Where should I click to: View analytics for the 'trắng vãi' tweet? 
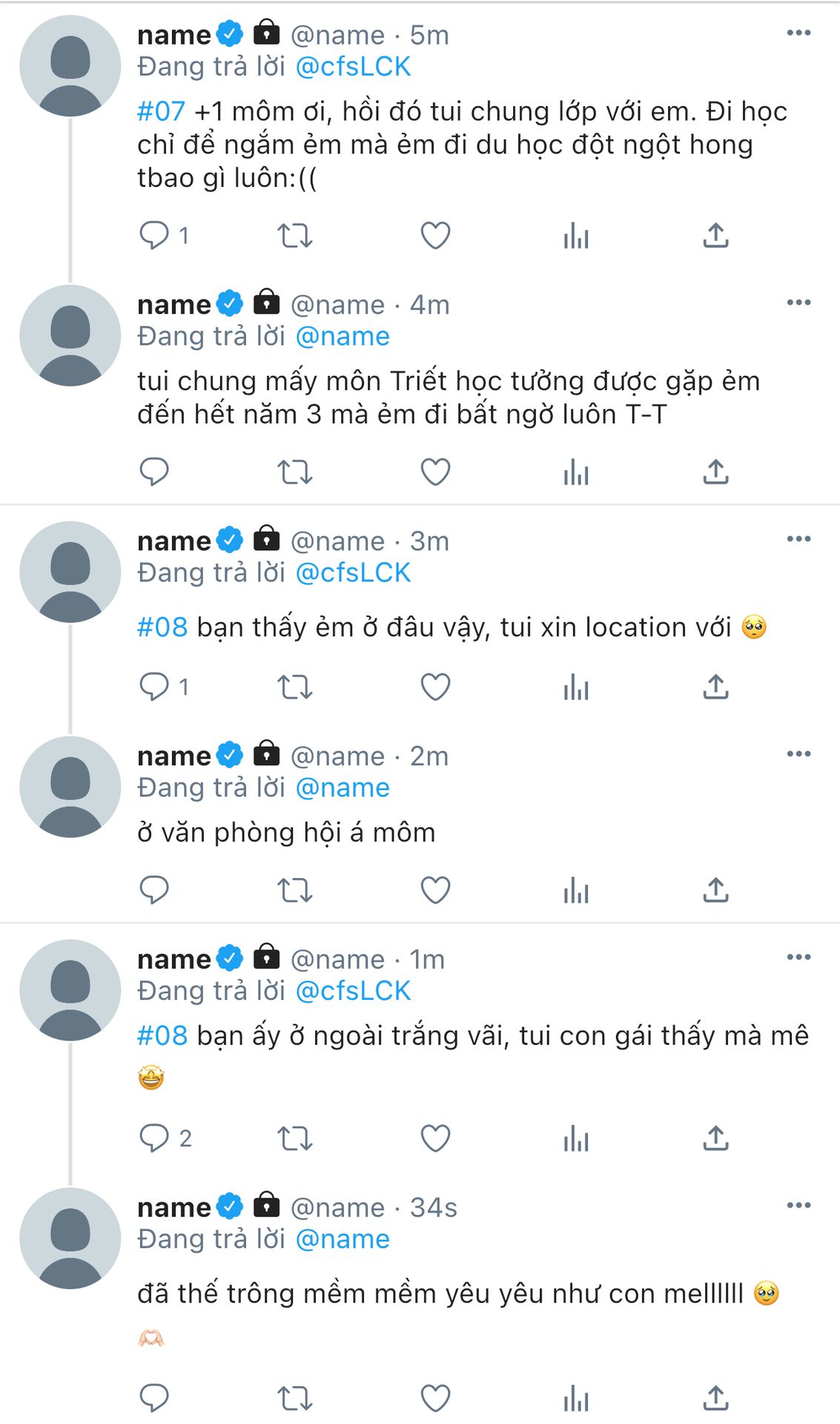(576, 1138)
